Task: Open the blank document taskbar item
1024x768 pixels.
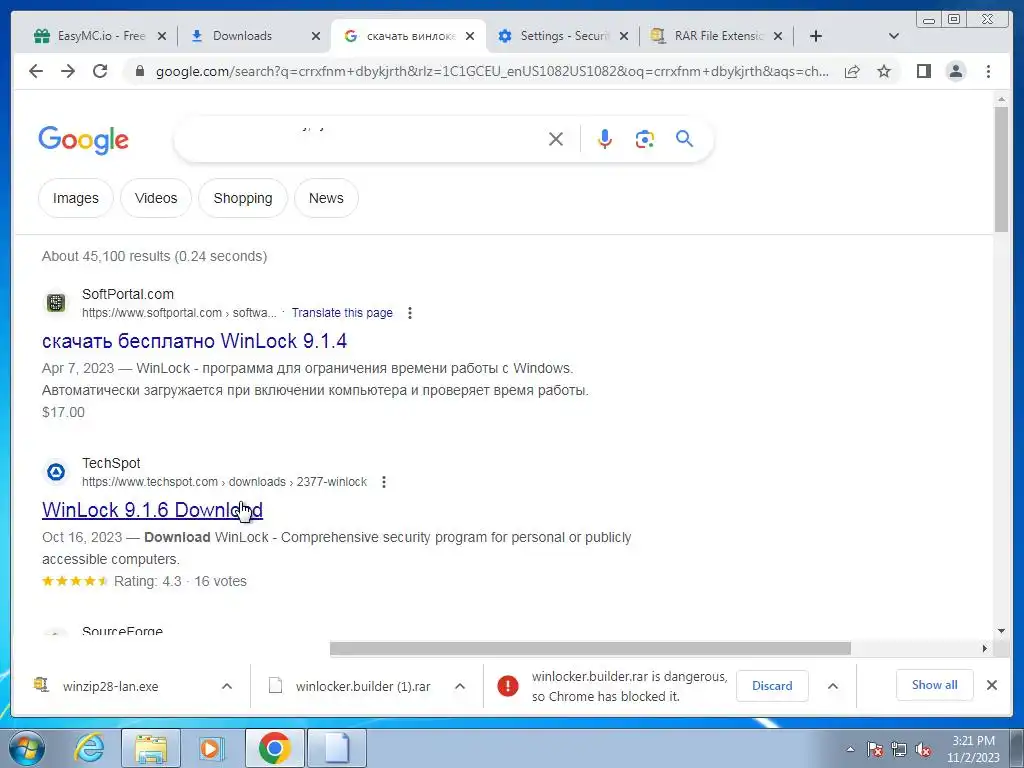Action: tap(337, 748)
